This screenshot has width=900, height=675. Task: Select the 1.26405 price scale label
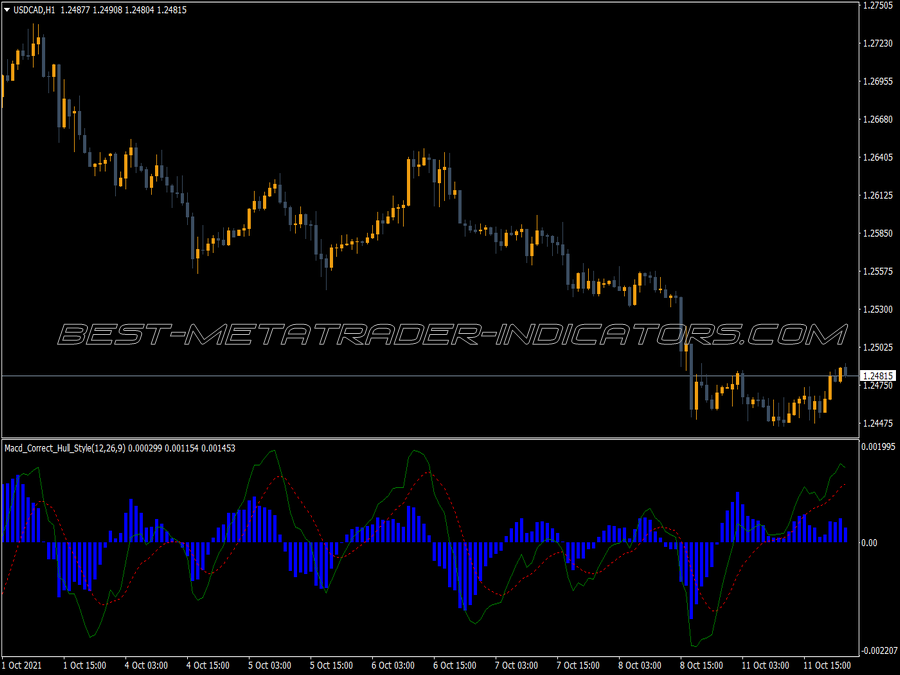click(878, 157)
